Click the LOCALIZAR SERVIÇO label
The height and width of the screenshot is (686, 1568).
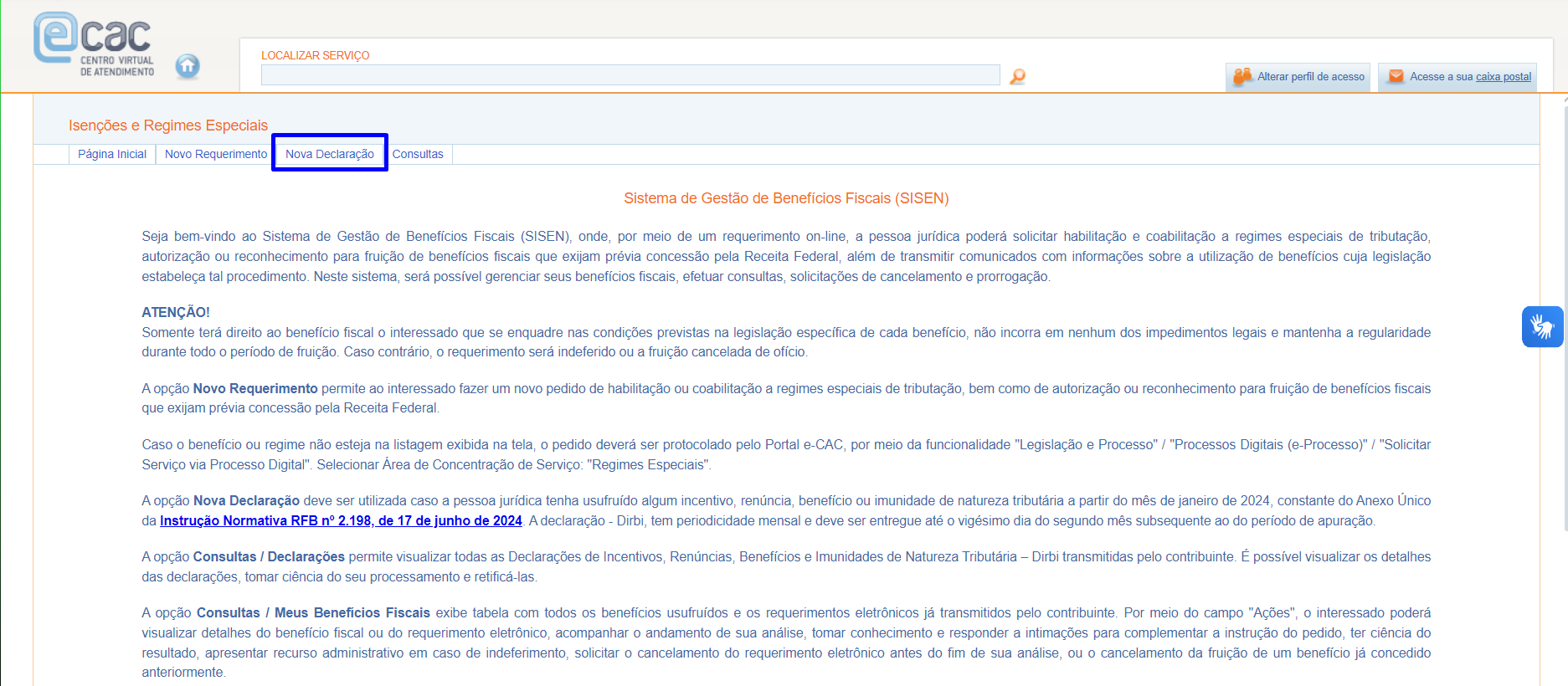coord(315,55)
